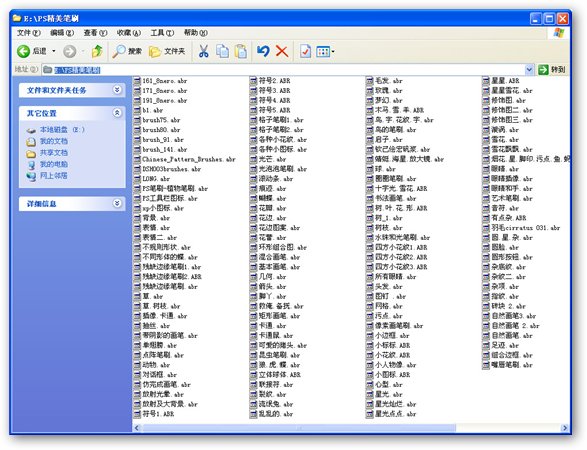Delete with the red X icon

pyautogui.click(x=282, y=51)
